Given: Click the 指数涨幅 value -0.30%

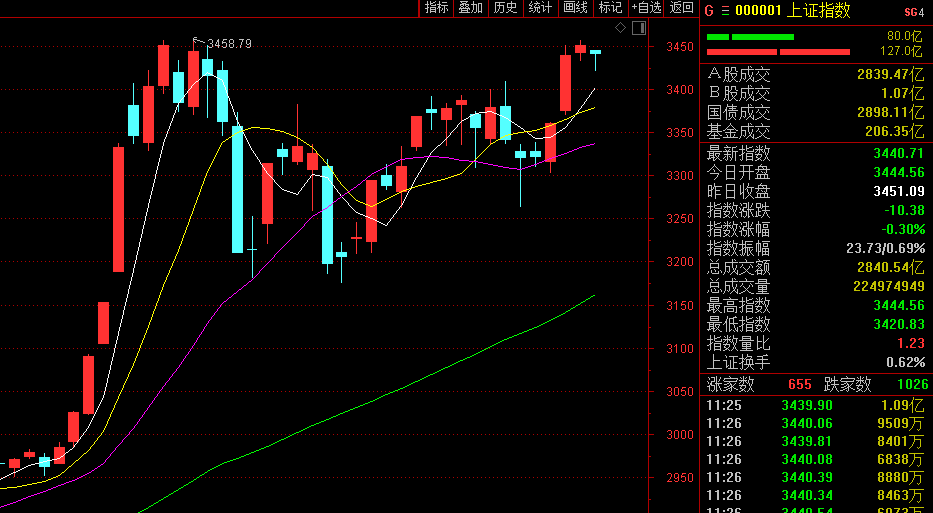Looking at the screenshot, I should tap(904, 230).
